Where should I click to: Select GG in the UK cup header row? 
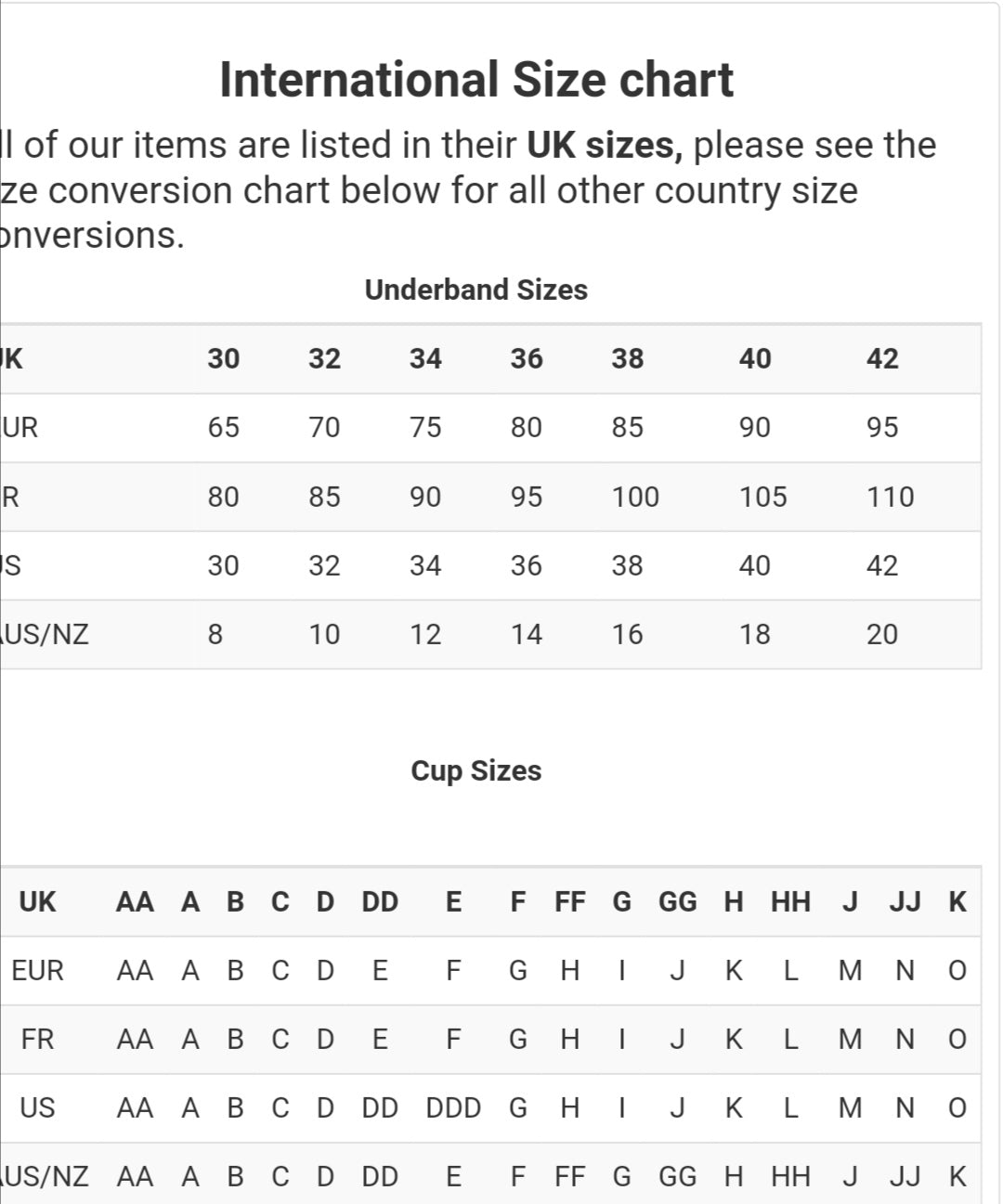click(x=677, y=901)
